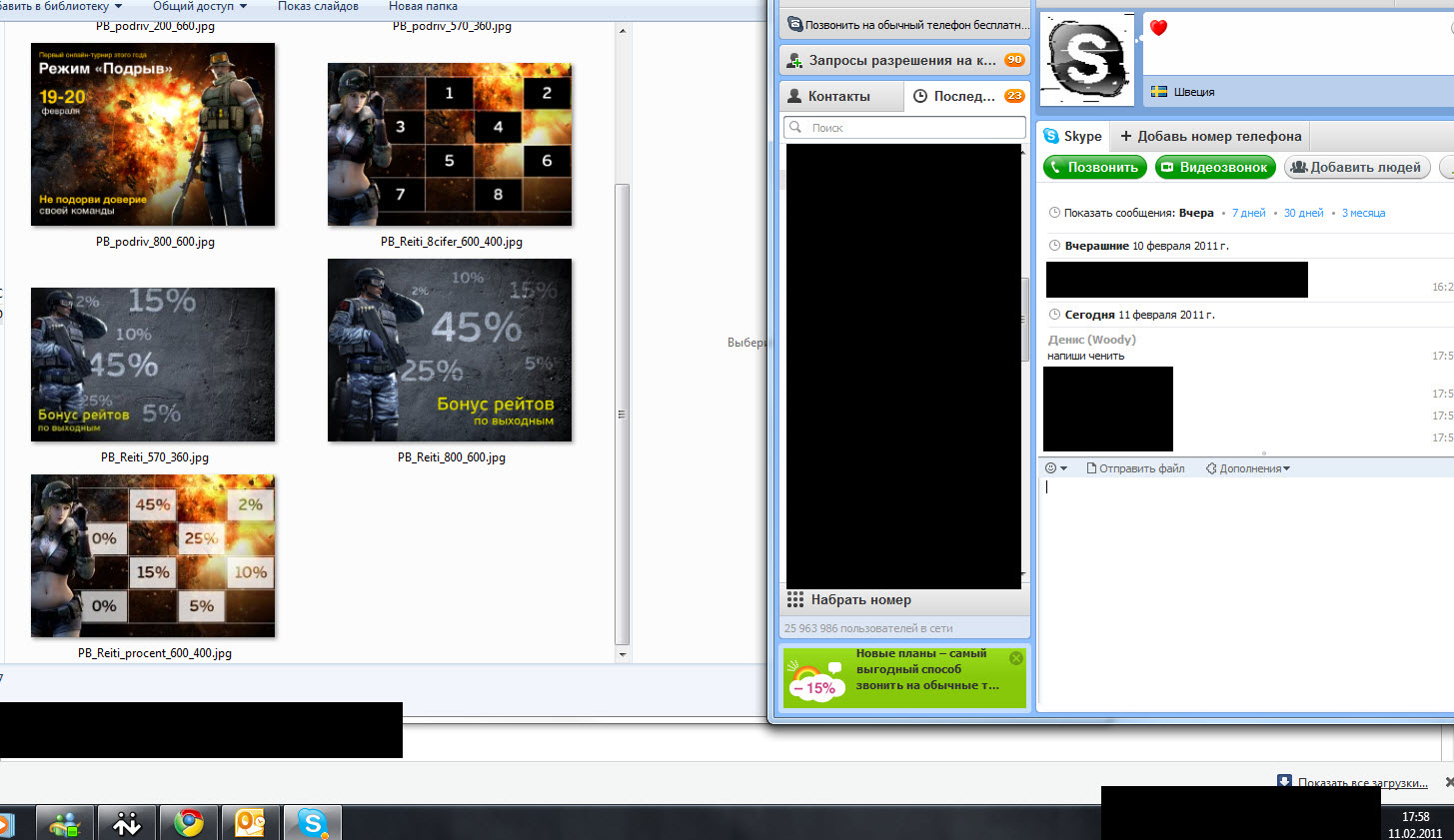Image resolution: width=1454 pixels, height=840 pixels.
Task: Open the Общий доступ dropdown menu
Action: tap(199, 6)
